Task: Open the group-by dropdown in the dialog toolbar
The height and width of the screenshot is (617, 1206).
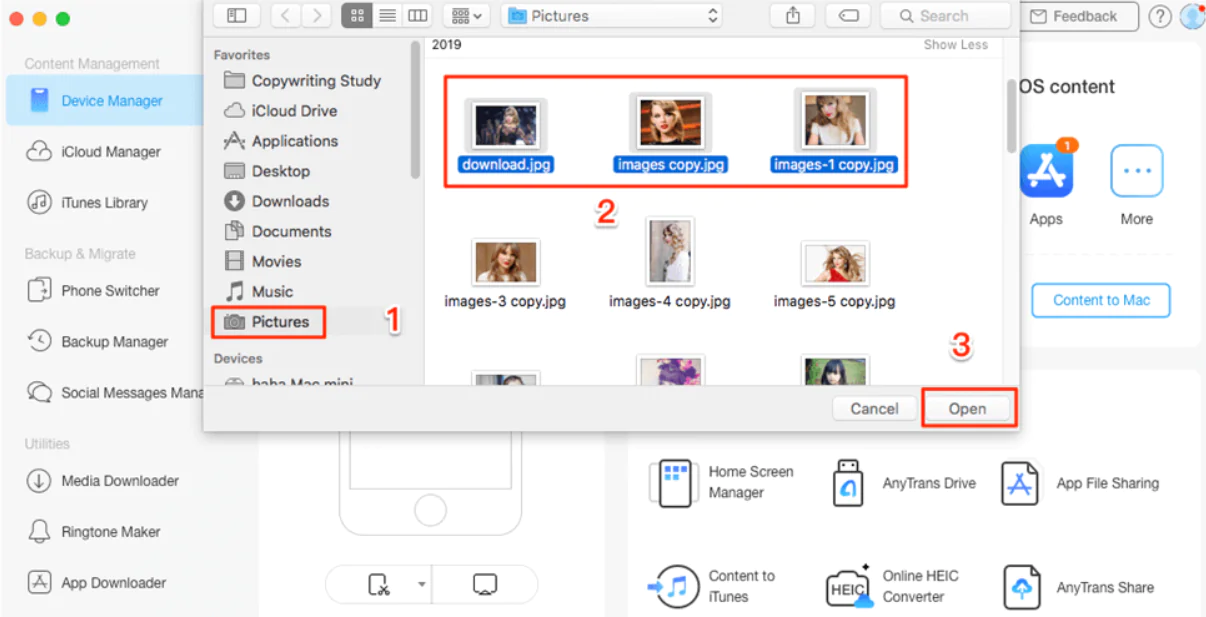Action: coord(465,15)
